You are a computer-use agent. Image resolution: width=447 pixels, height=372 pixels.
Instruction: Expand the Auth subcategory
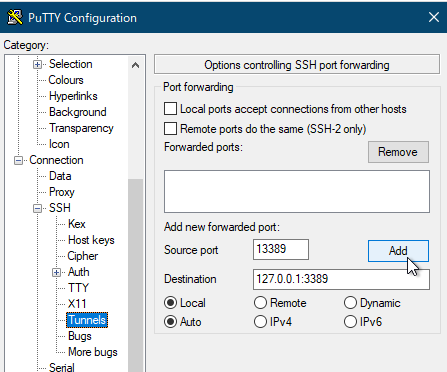point(56,273)
